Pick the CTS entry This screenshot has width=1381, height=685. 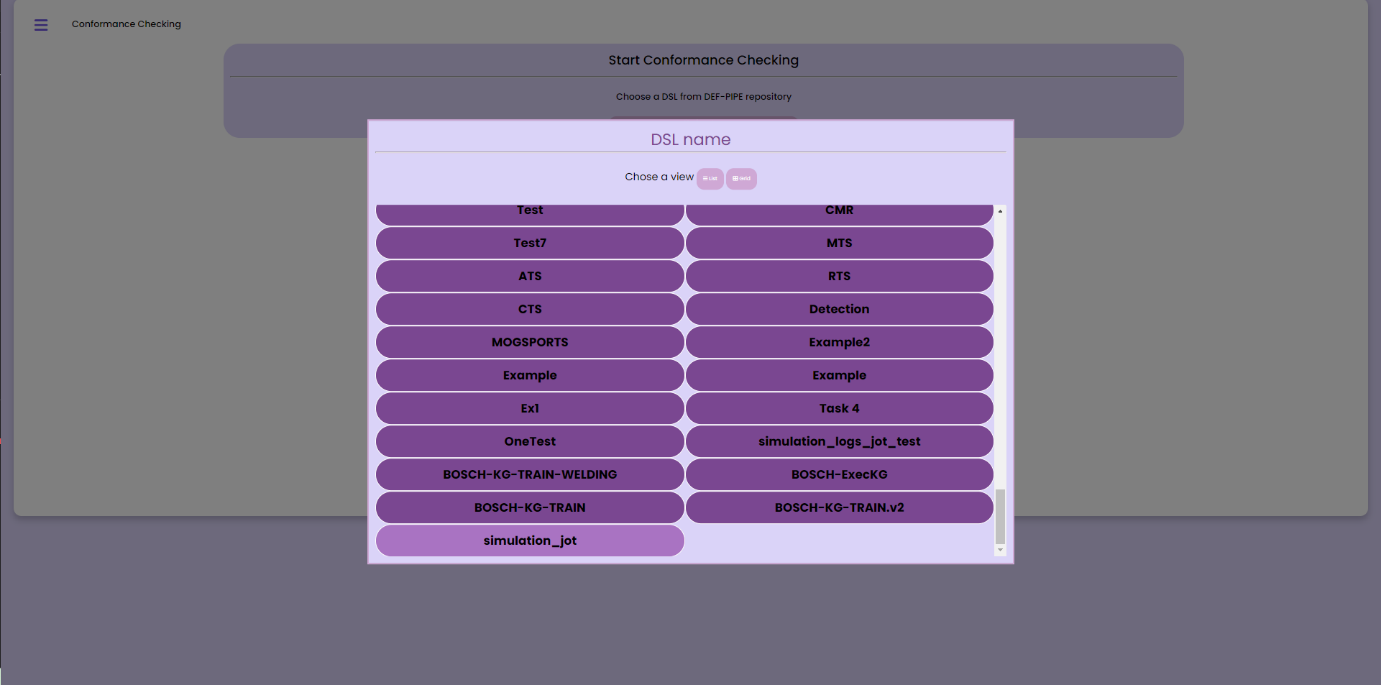(x=530, y=309)
